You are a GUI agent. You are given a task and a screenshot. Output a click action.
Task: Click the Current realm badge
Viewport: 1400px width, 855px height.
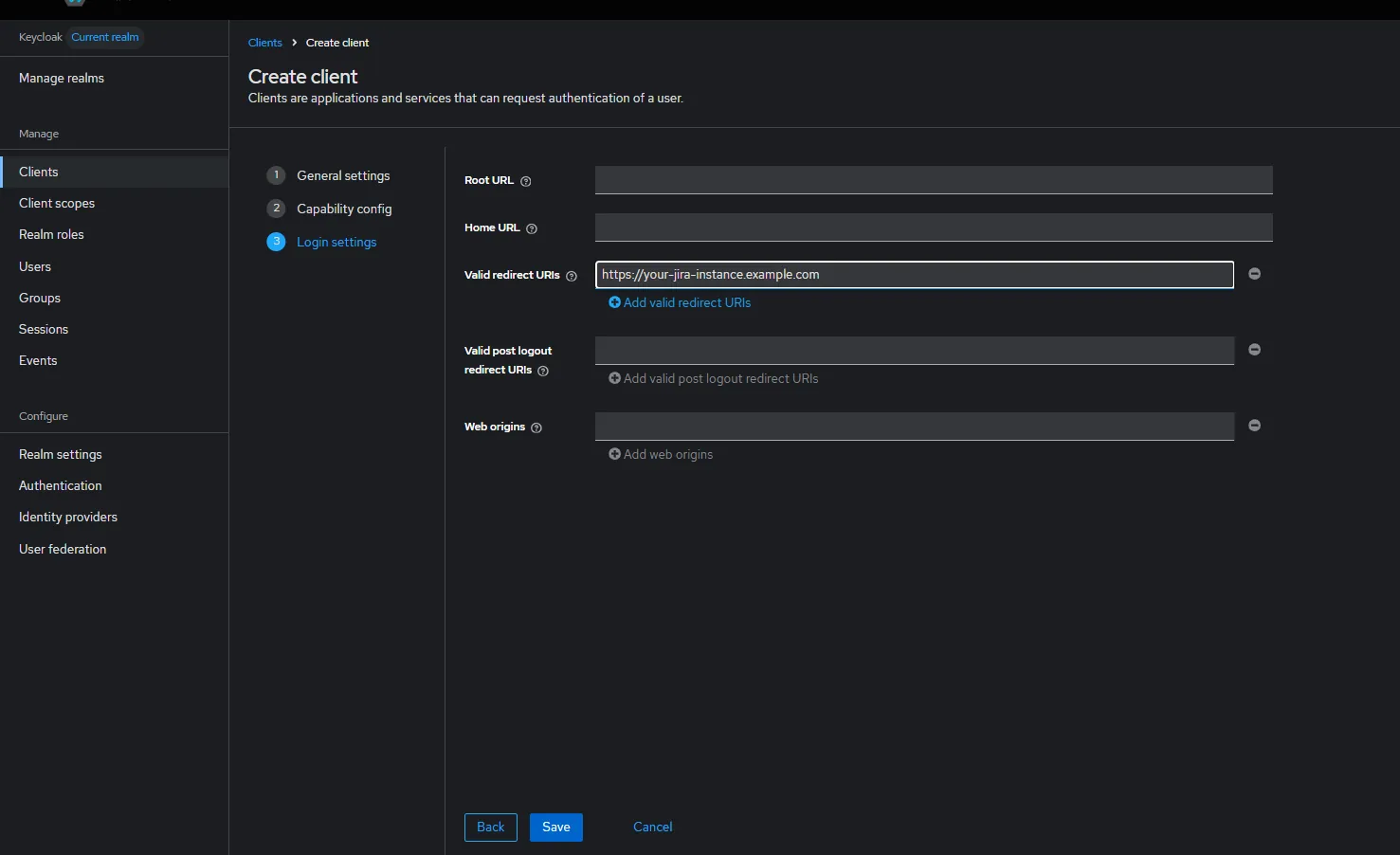click(105, 37)
